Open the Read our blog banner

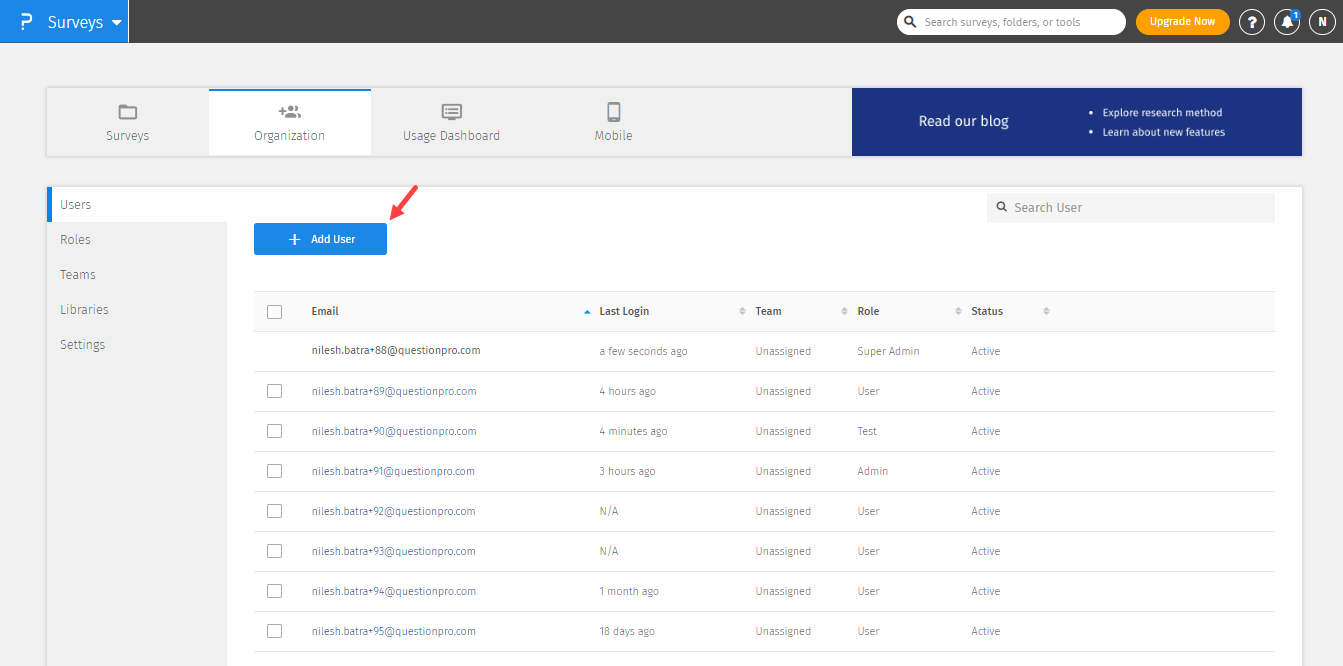(x=963, y=121)
